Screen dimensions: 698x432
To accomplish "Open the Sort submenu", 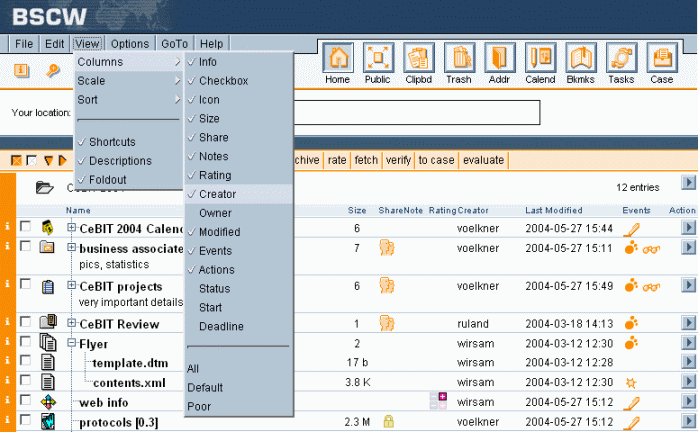I will [88, 99].
